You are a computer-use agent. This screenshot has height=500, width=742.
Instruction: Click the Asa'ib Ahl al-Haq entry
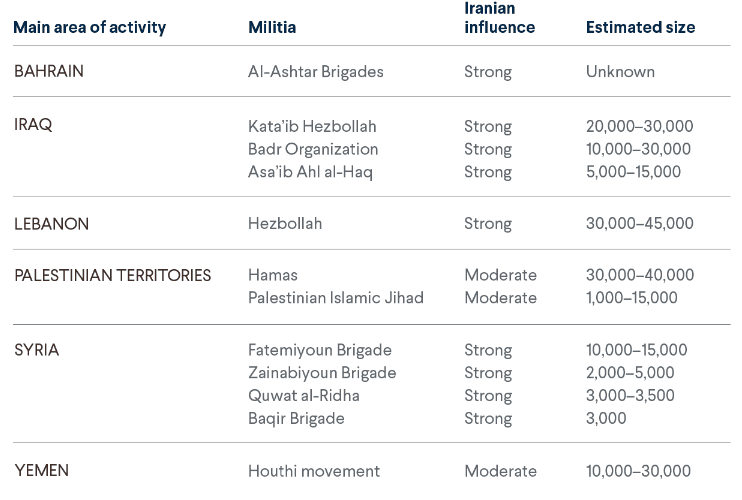point(310,172)
